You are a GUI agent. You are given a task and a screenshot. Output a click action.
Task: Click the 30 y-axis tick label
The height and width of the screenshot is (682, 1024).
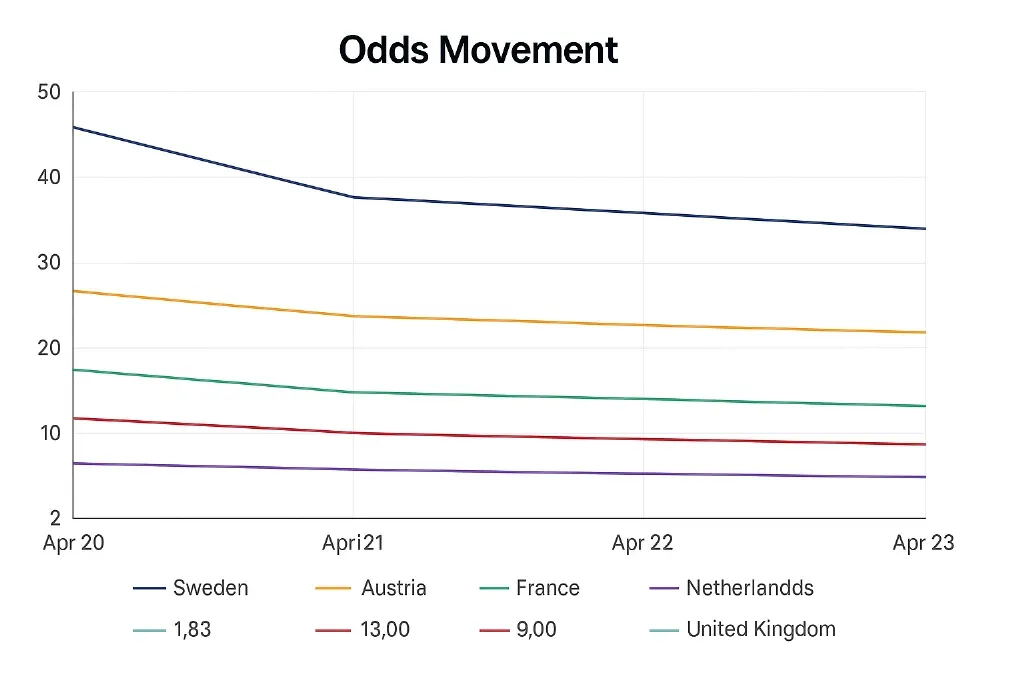[49, 263]
